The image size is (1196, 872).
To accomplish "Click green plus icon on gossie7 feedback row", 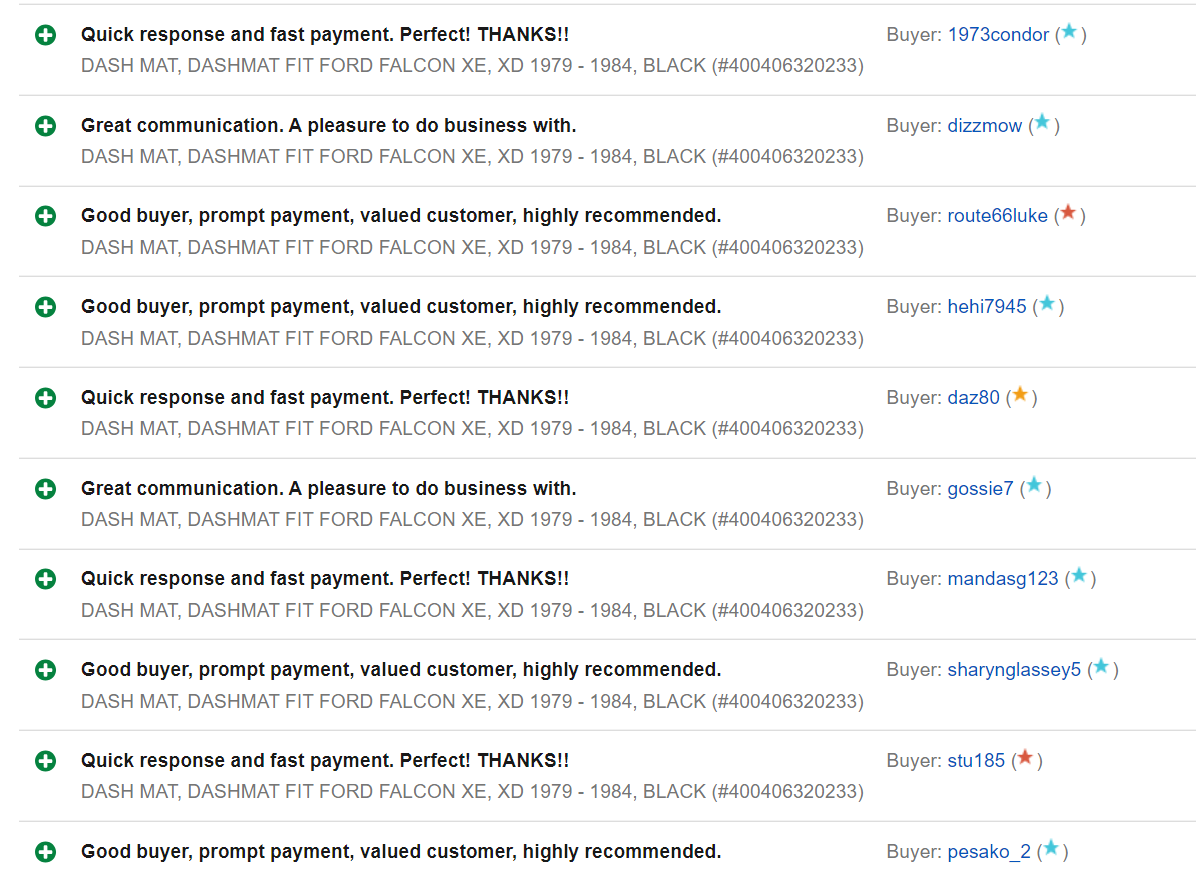I will point(46,489).
